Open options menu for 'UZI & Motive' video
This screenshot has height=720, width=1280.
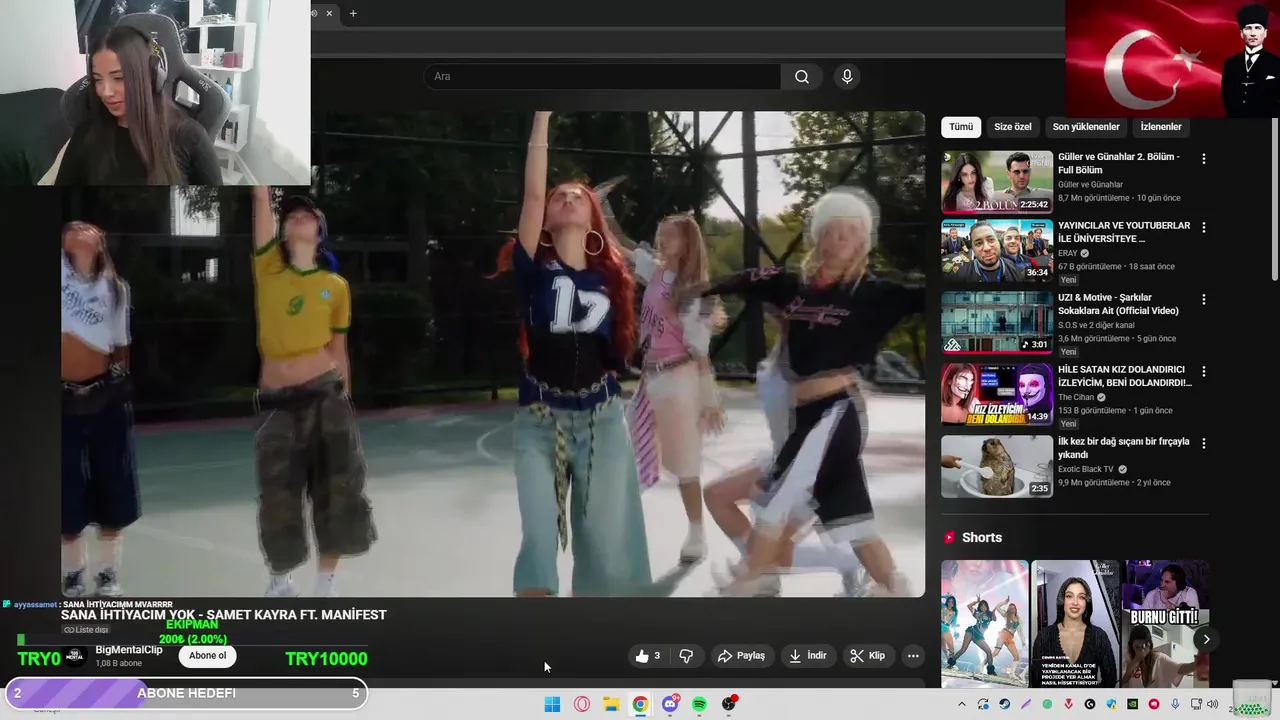pyautogui.click(x=1203, y=300)
